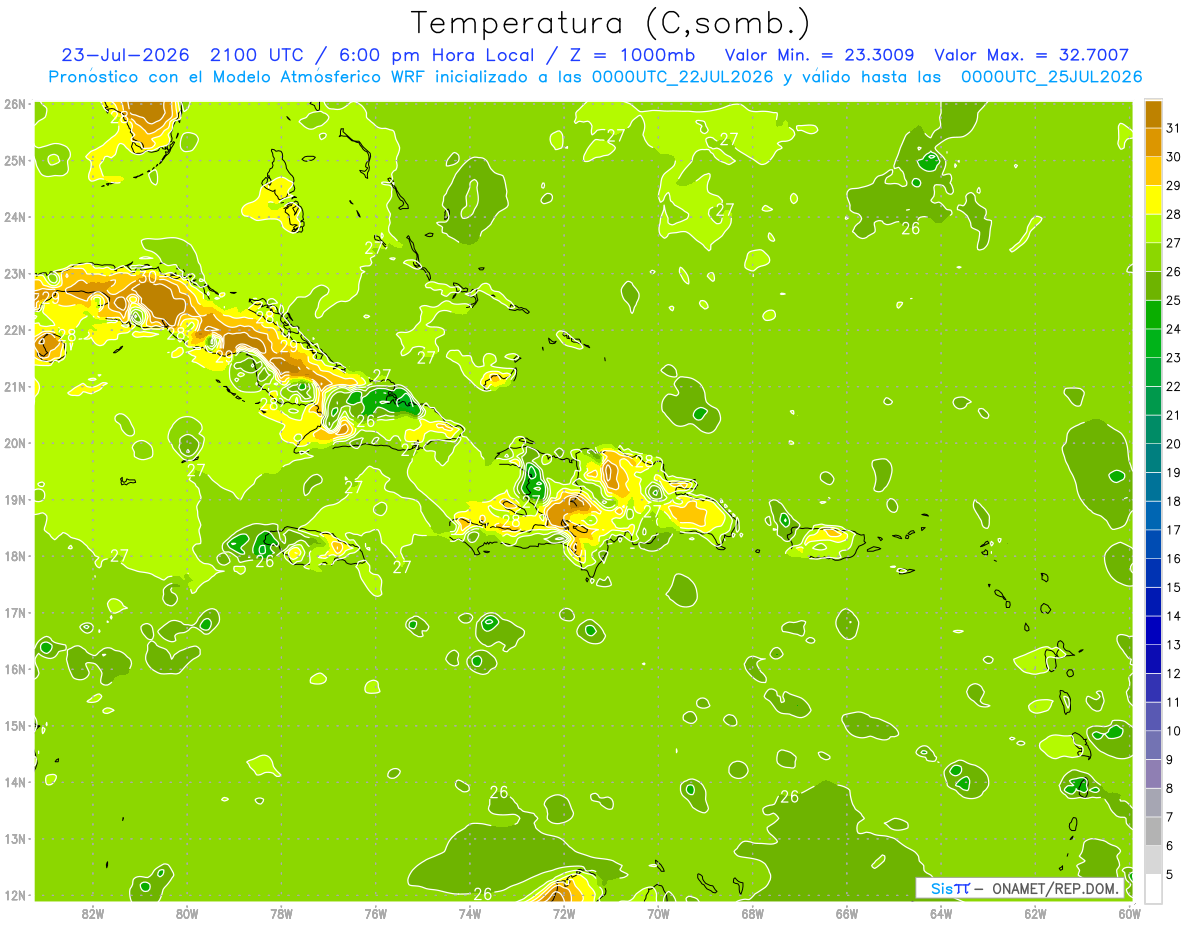This screenshot has height=927, width=1200.
Task: Click the 82W longitude axis label
Action: (x=93, y=913)
